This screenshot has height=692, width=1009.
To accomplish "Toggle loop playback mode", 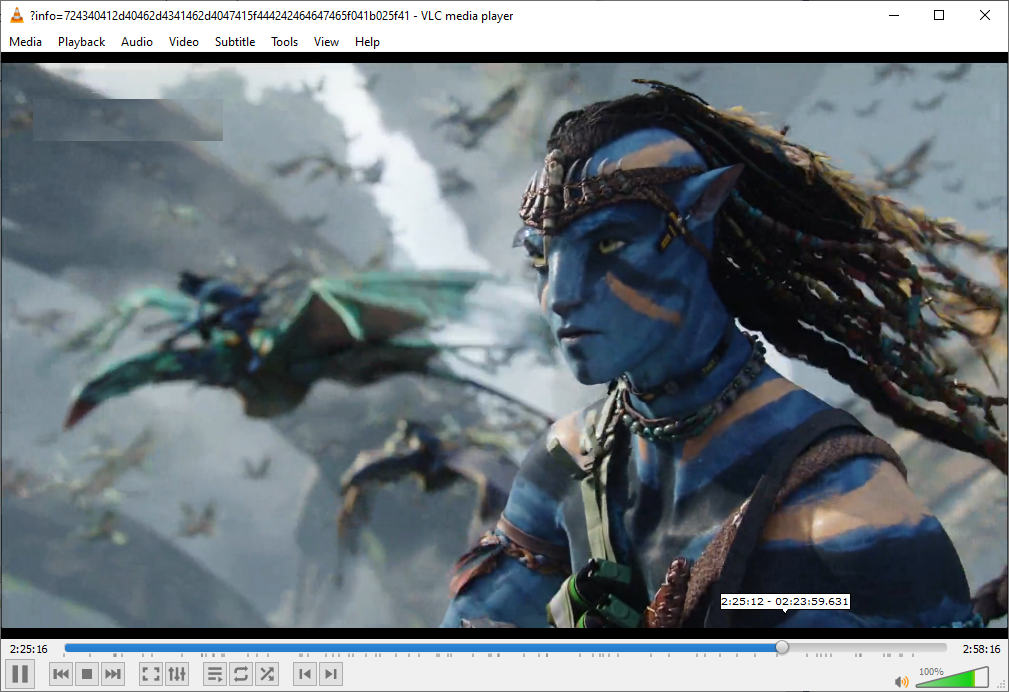I will [x=241, y=674].
